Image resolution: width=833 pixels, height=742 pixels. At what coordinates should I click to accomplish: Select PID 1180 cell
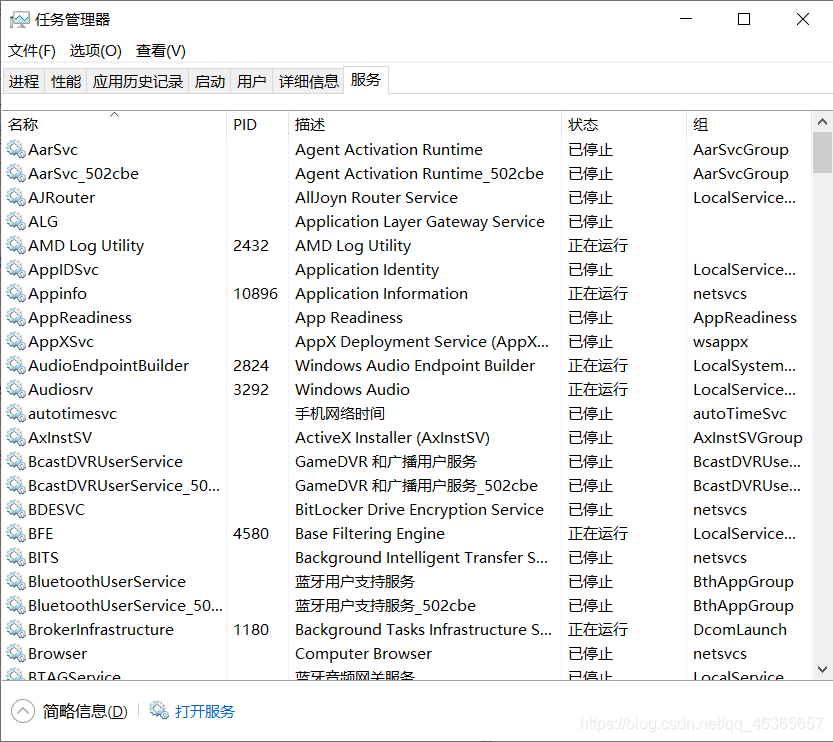(x=251, y=630)
